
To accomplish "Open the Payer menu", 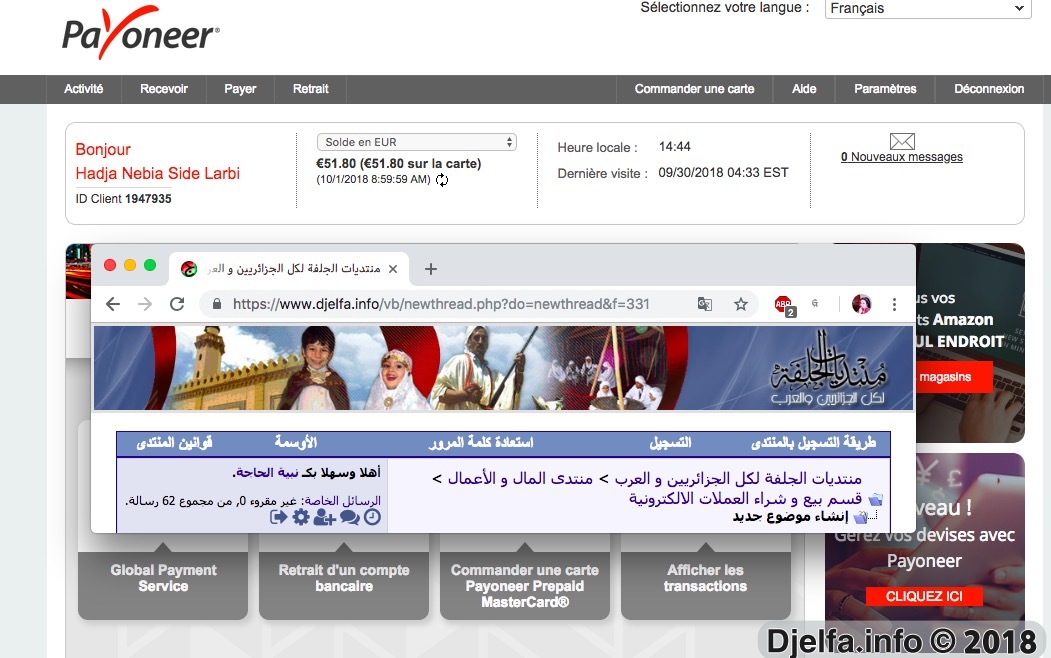I will [240, 89].
